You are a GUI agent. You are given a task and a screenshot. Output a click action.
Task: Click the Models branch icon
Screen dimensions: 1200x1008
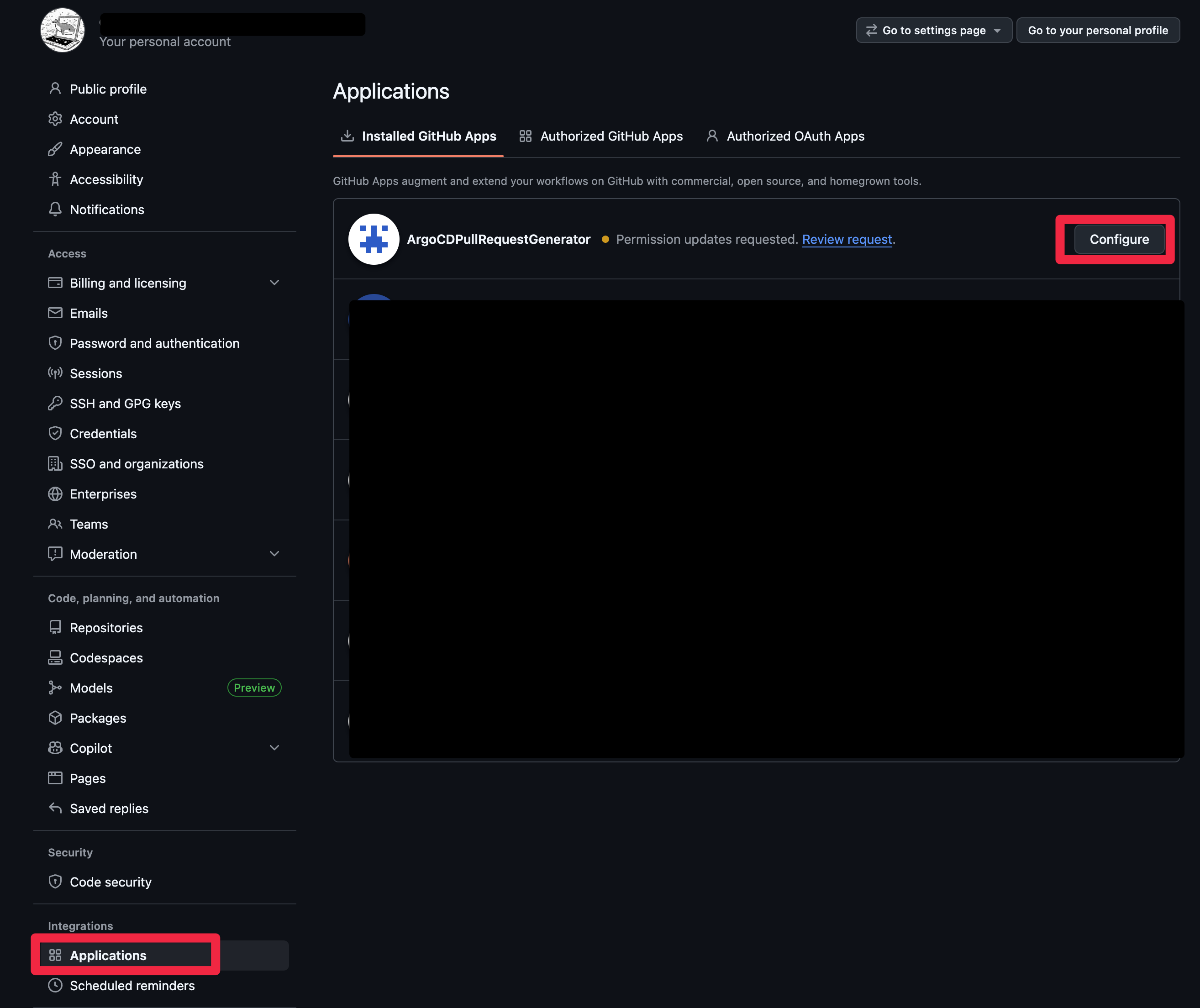[x=55, y=688]
